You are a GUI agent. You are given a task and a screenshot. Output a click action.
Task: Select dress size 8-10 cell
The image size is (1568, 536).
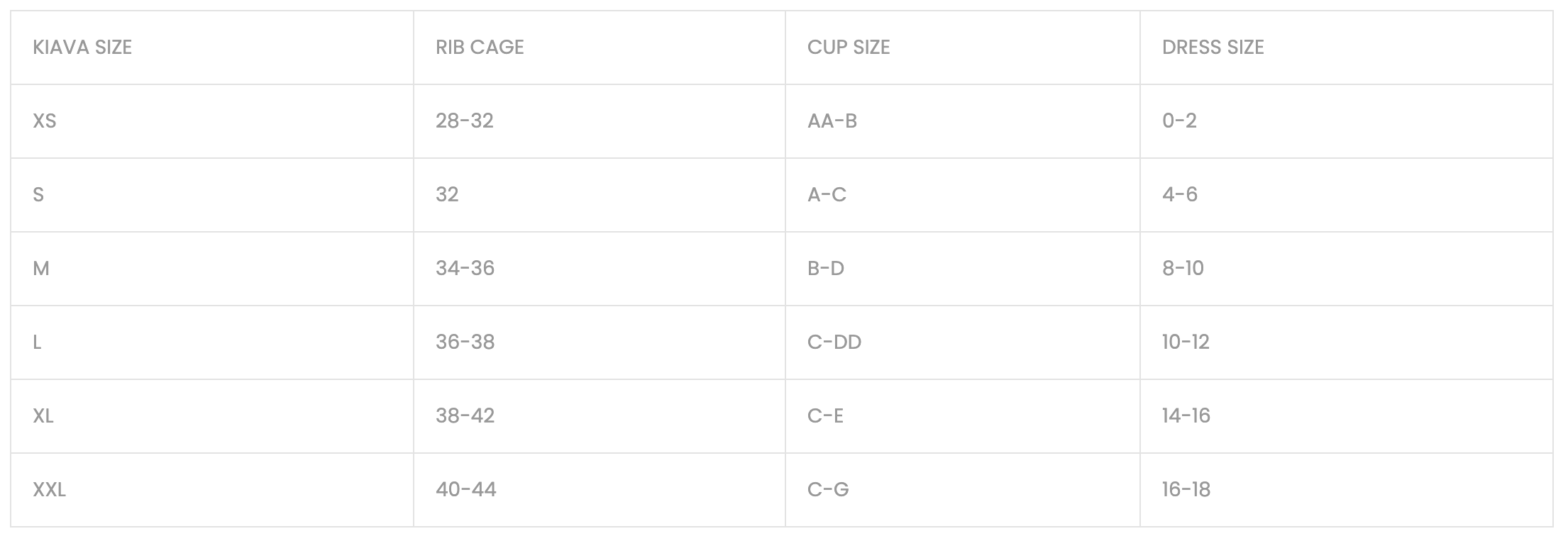point(1183,269)
